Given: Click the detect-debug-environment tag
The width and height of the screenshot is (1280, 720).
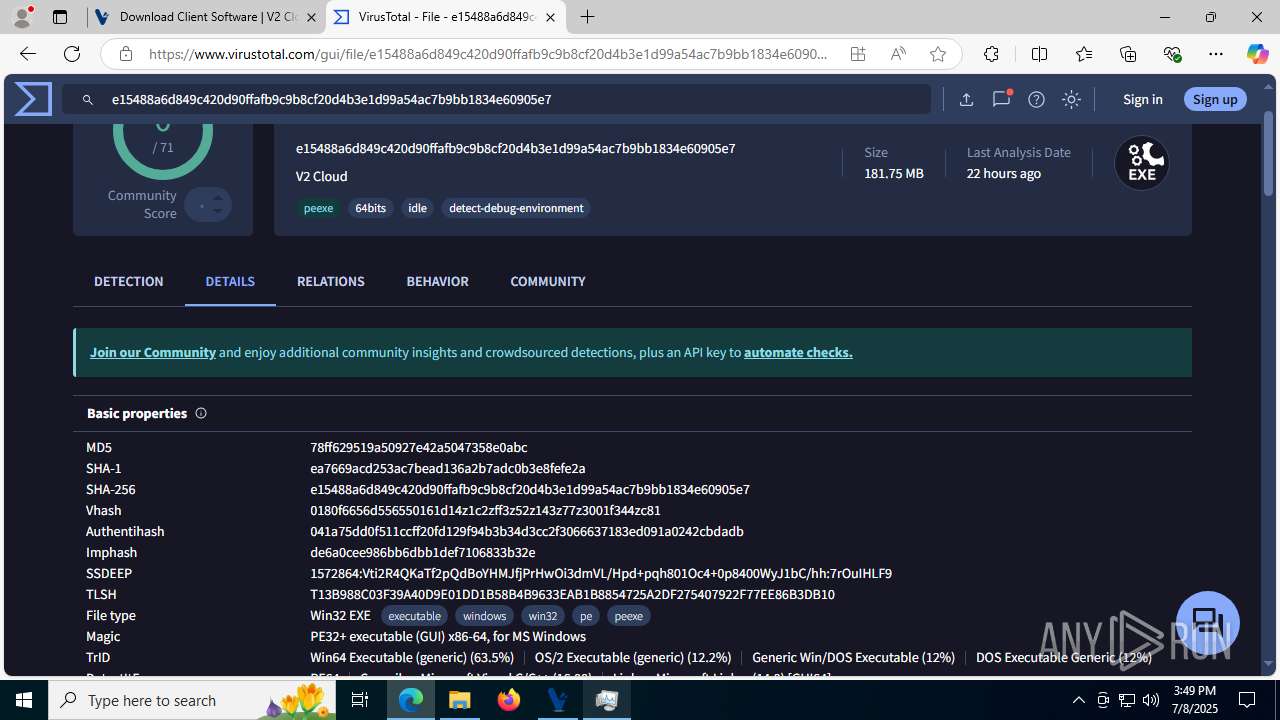Looking at the screenshot, I should pos(516,208).
